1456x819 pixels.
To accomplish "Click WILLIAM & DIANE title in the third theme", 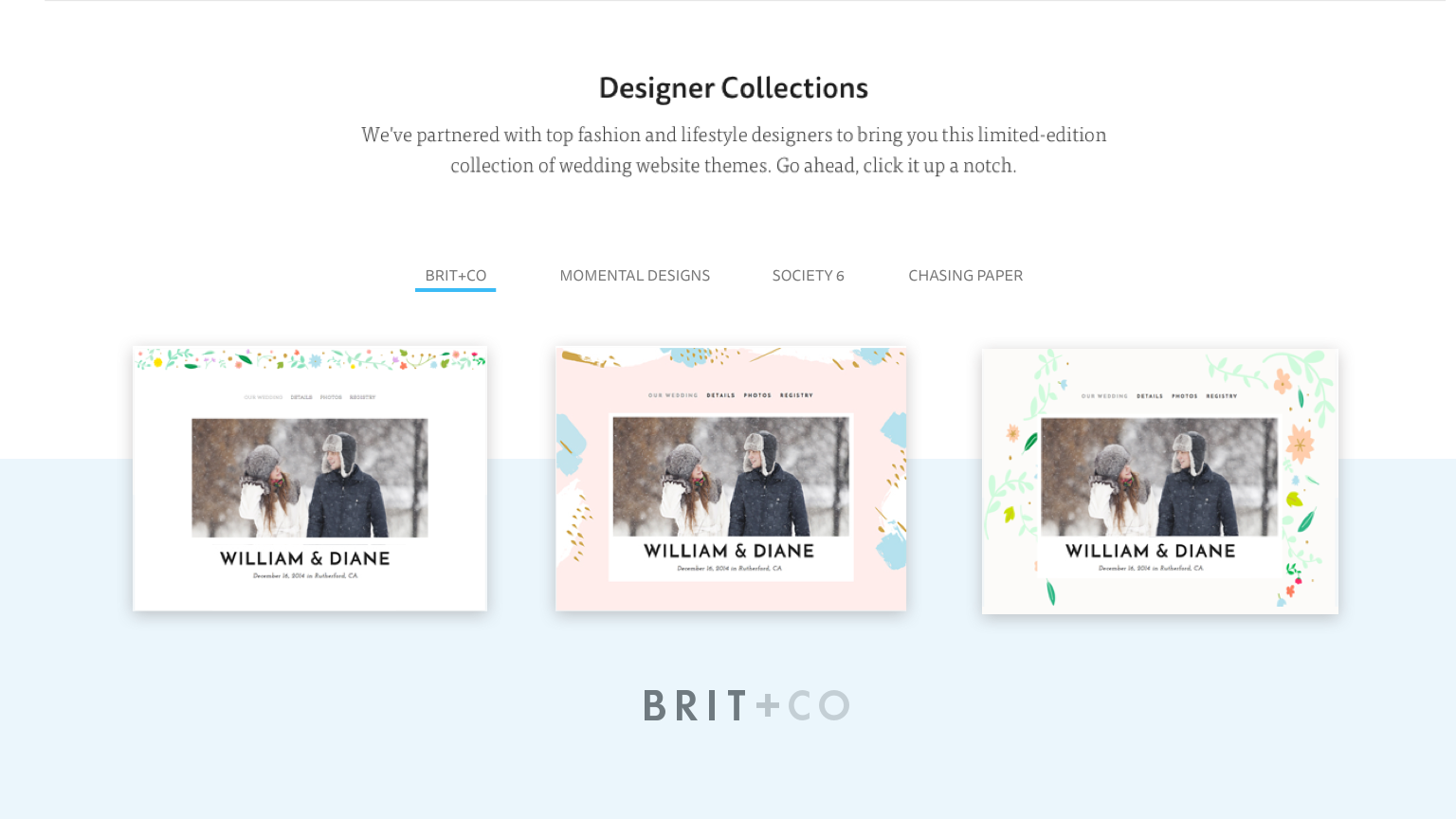I will pyautogui.click(x=1151, y=551).
